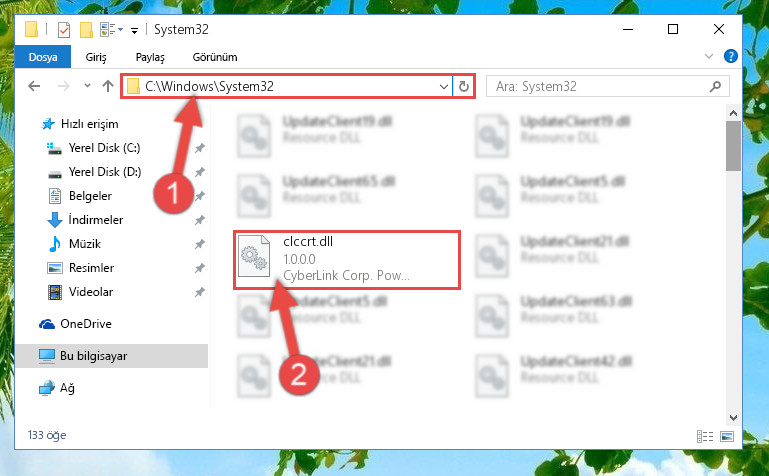Image resolution: width=769 pixels, height=476 pixels.
Task: Click the Properties quick access icon
Action: coord(64,30)
